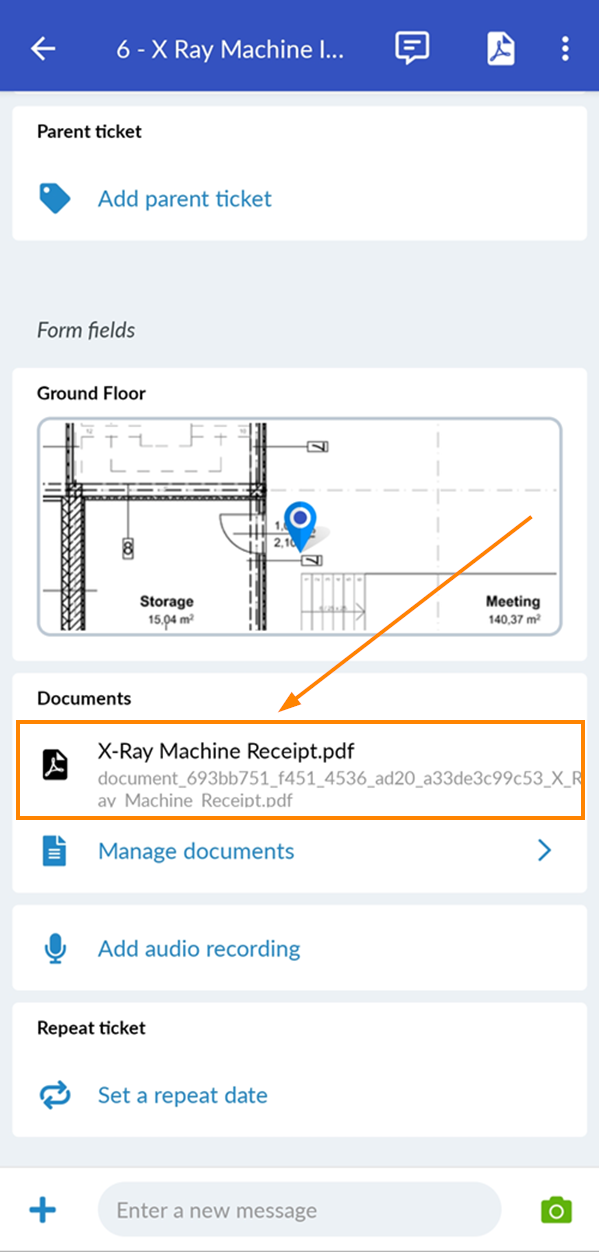Export ticket via PDF icon in header

point(501,48)
